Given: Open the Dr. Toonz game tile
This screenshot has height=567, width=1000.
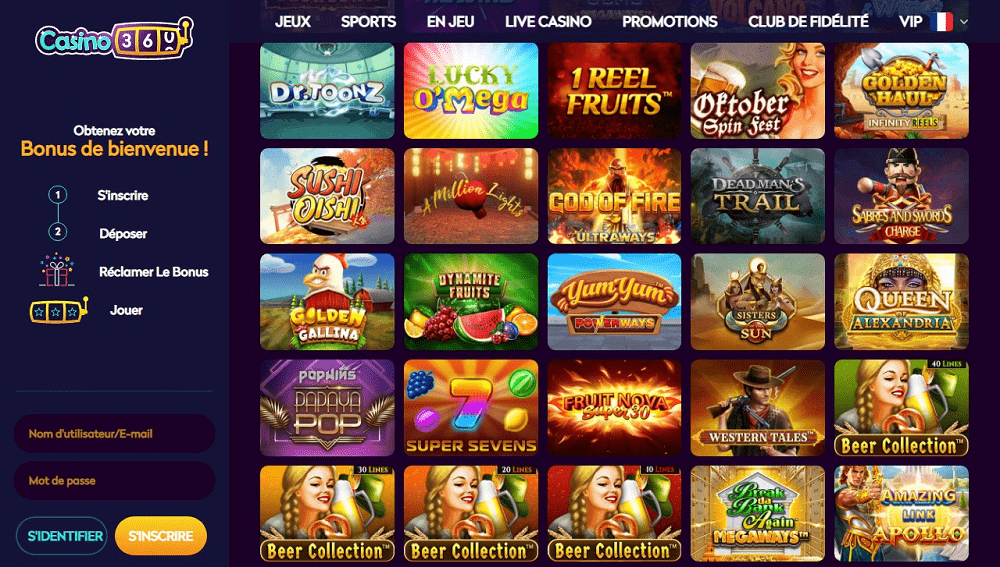Looking at the screenshot, I should (x=327, y=91).
